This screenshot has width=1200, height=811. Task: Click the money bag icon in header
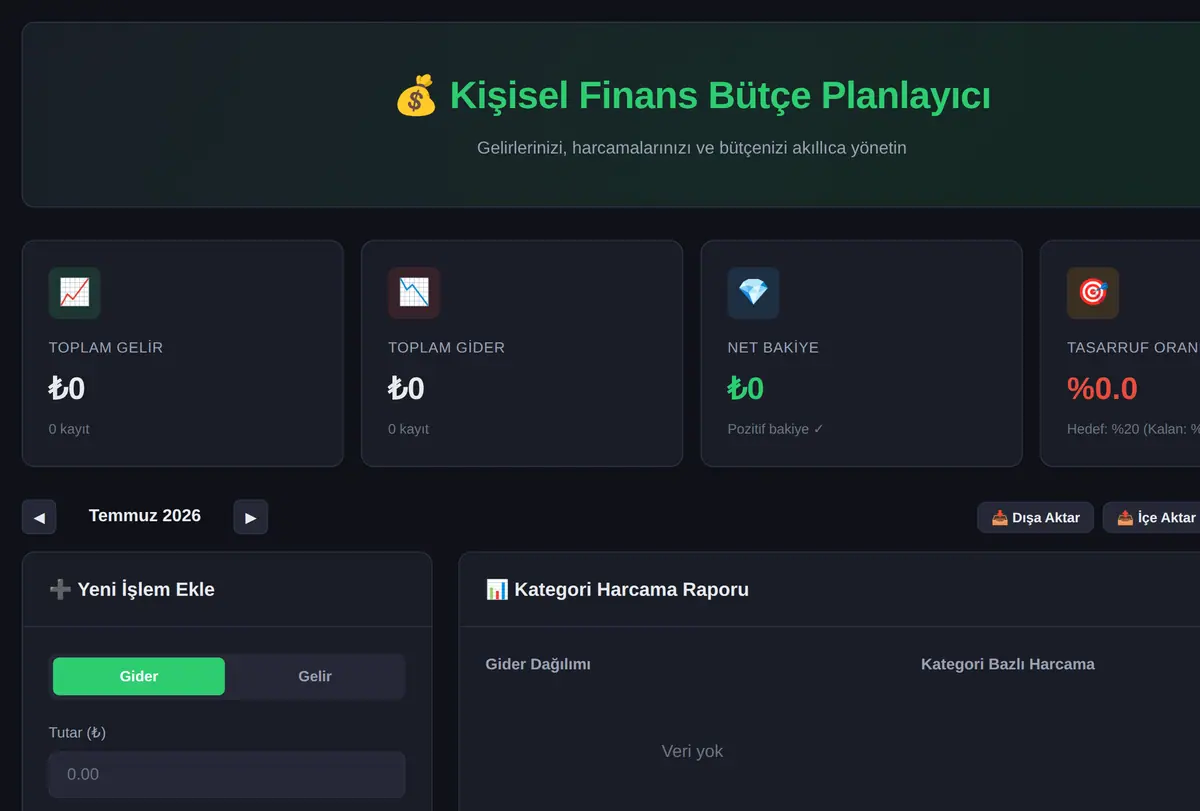(x=416, y=97)
